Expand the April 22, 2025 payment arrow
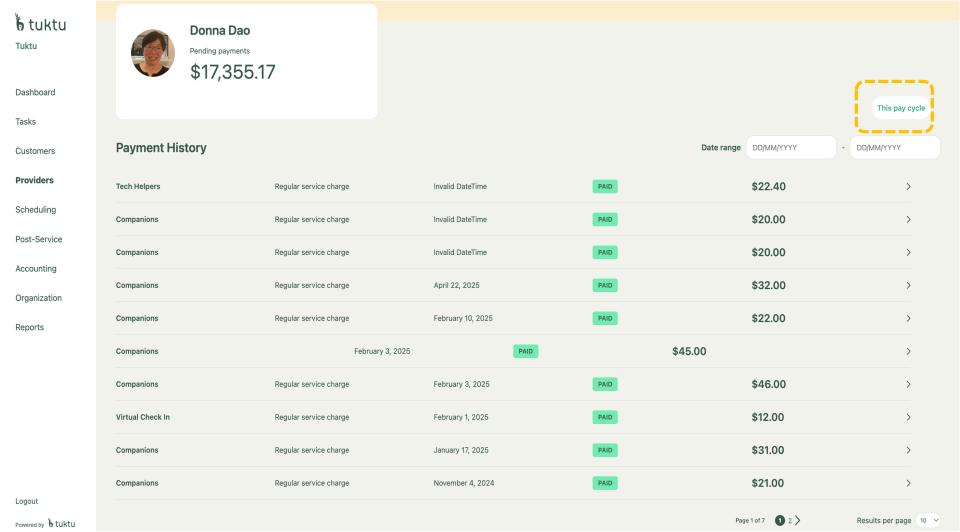 click(908, 285)
